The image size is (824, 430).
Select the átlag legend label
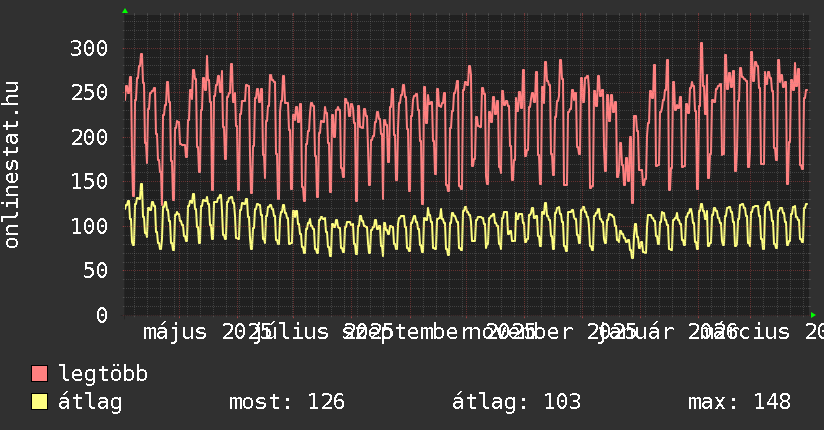tap(90, 402)
